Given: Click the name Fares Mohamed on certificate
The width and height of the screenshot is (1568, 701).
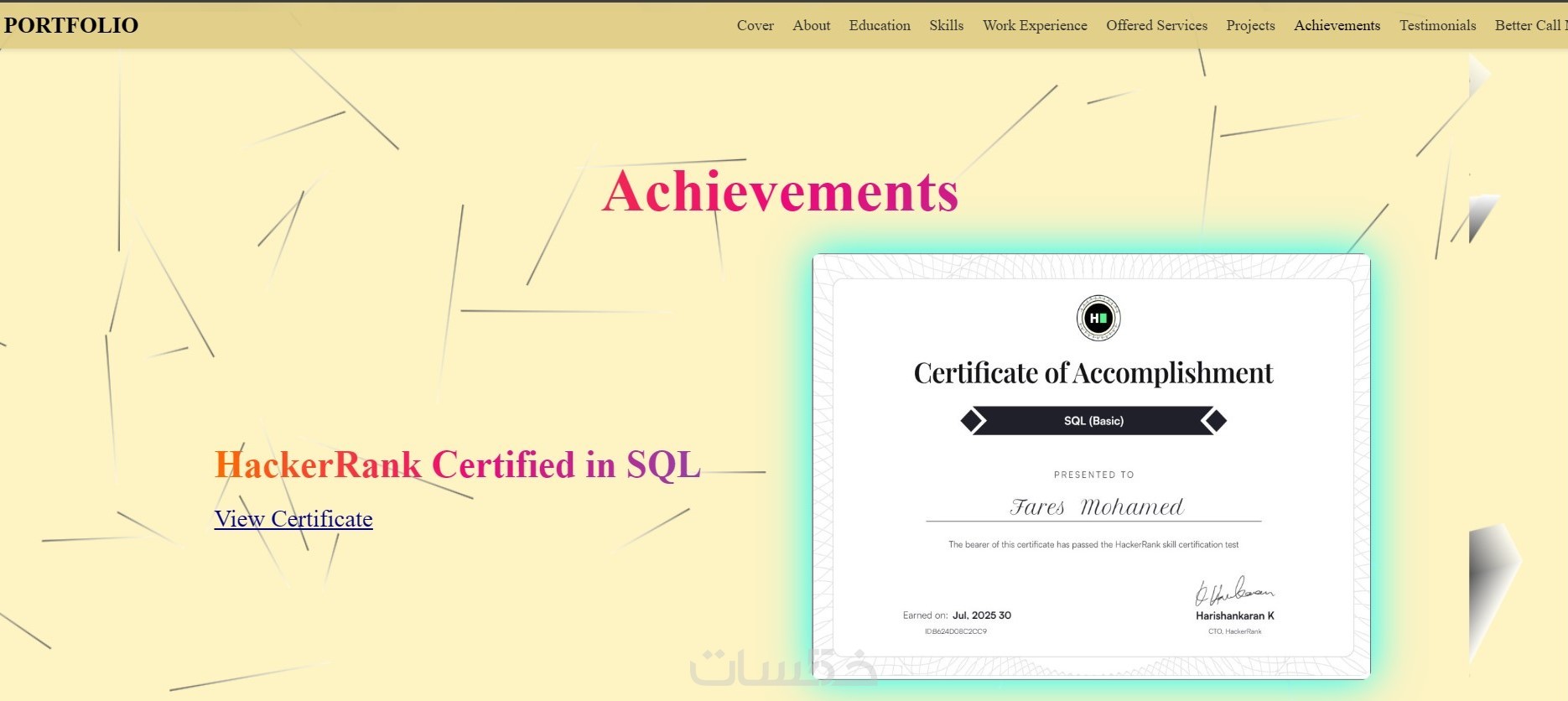Looking at the screenshot, I should (x=1096, y=506).
